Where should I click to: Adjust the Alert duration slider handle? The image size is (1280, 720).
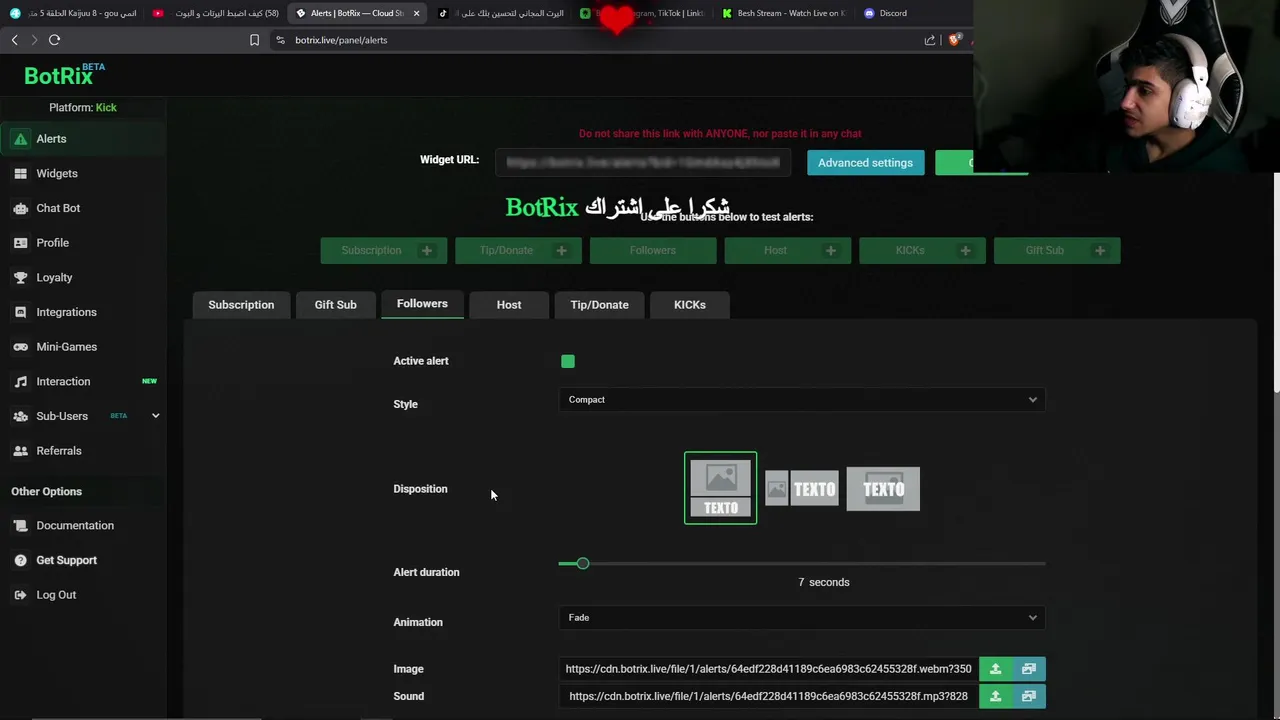click(x=583, y=564)
